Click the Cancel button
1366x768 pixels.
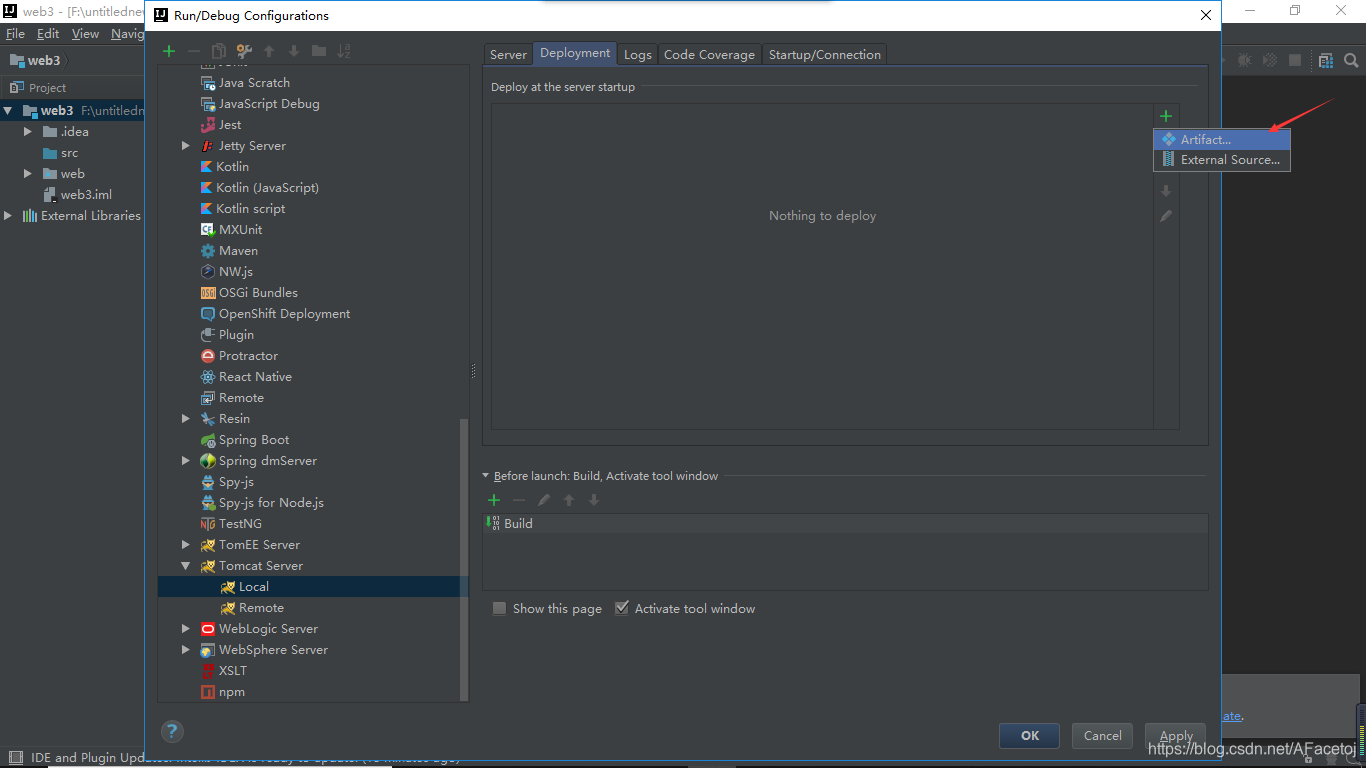1103,736
